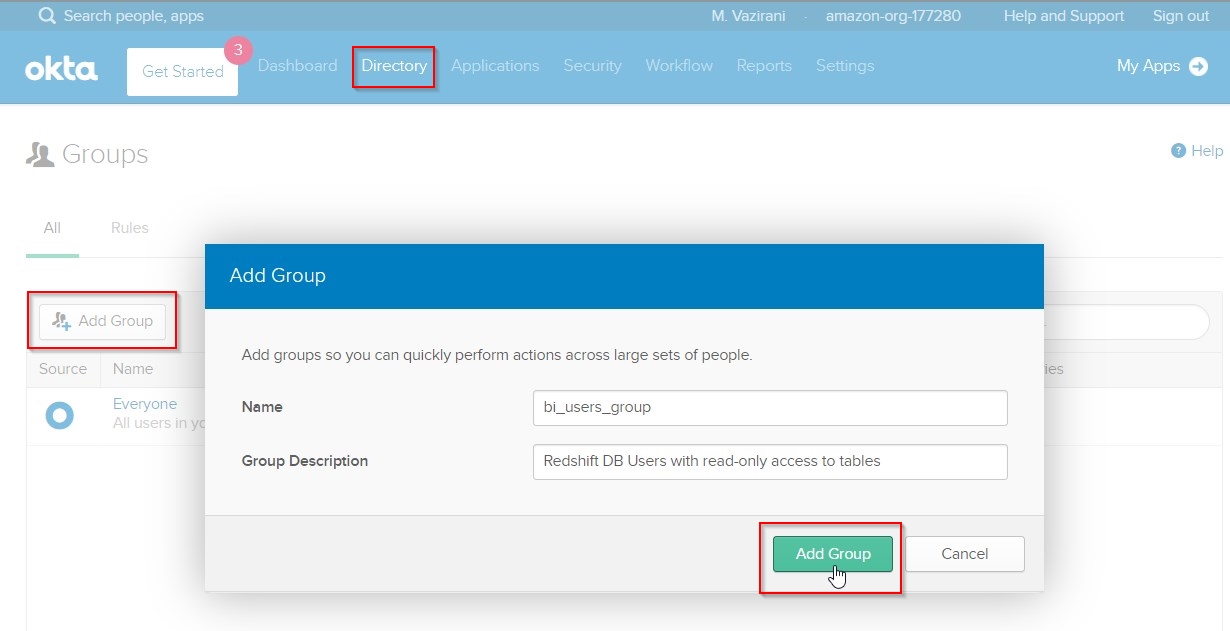Viewport: 1230px width, 631px height.
Task: Click the group Name input field
Action: tap(769, 407)
